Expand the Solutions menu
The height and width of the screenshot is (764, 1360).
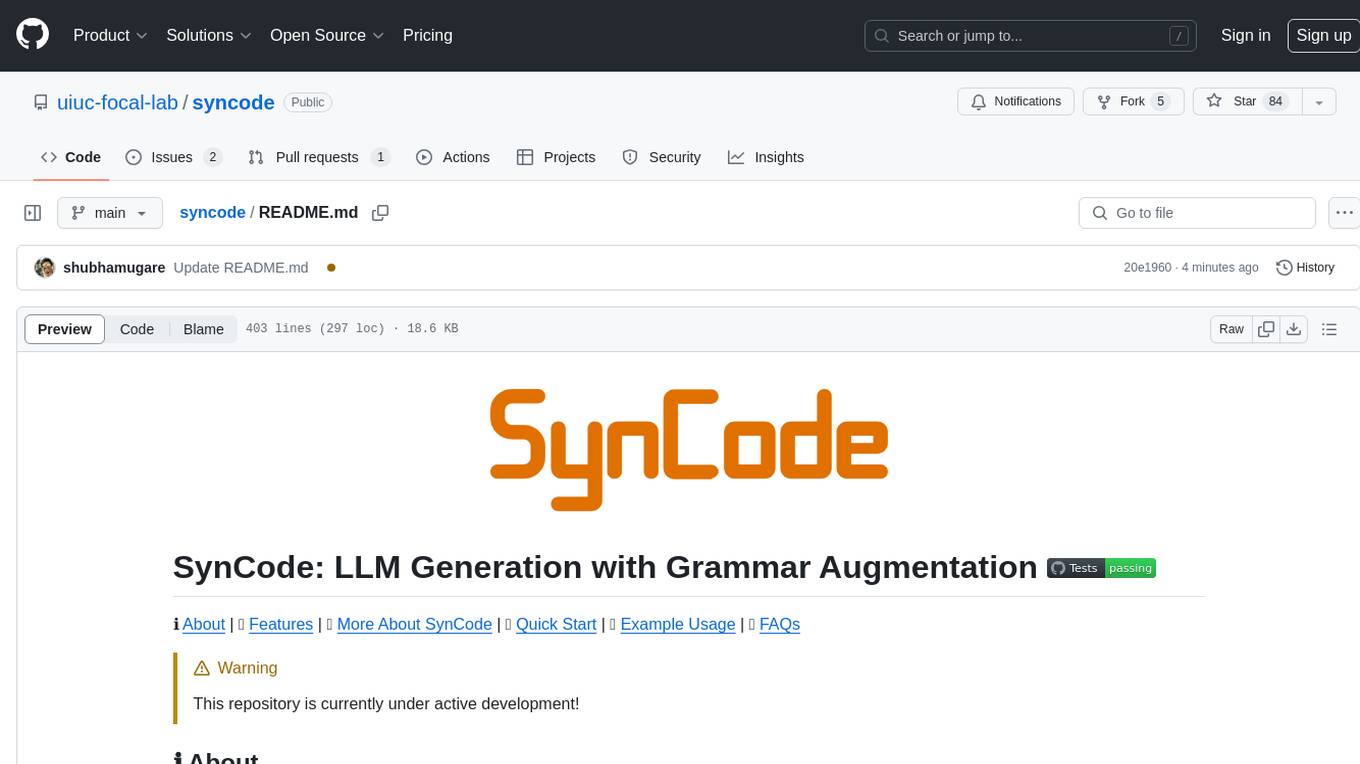tap(208, 35)
